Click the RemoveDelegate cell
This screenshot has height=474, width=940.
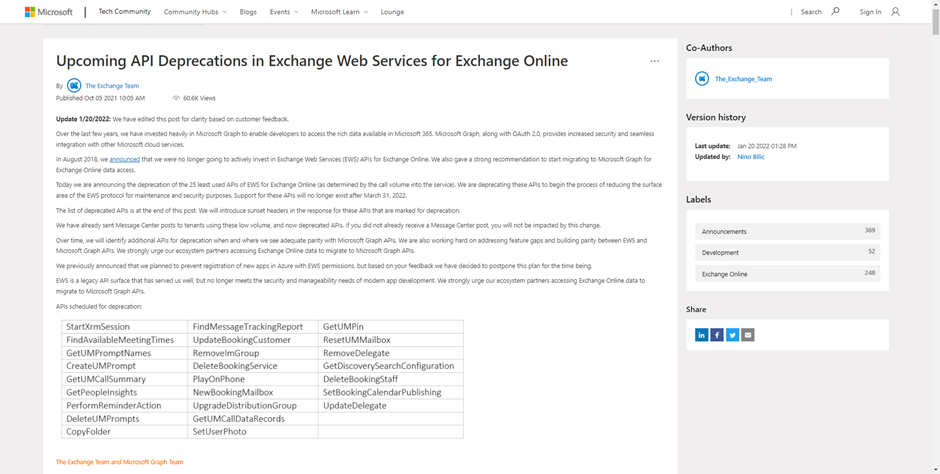tap(391, 353)
